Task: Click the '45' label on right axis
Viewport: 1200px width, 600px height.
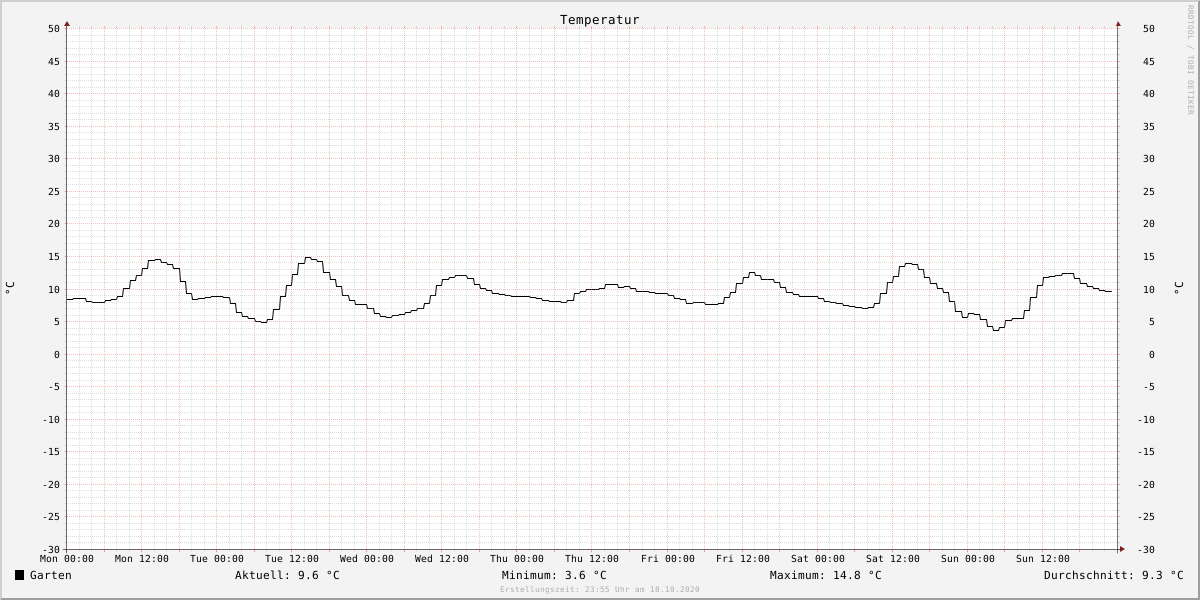Action: (1148, 62)
